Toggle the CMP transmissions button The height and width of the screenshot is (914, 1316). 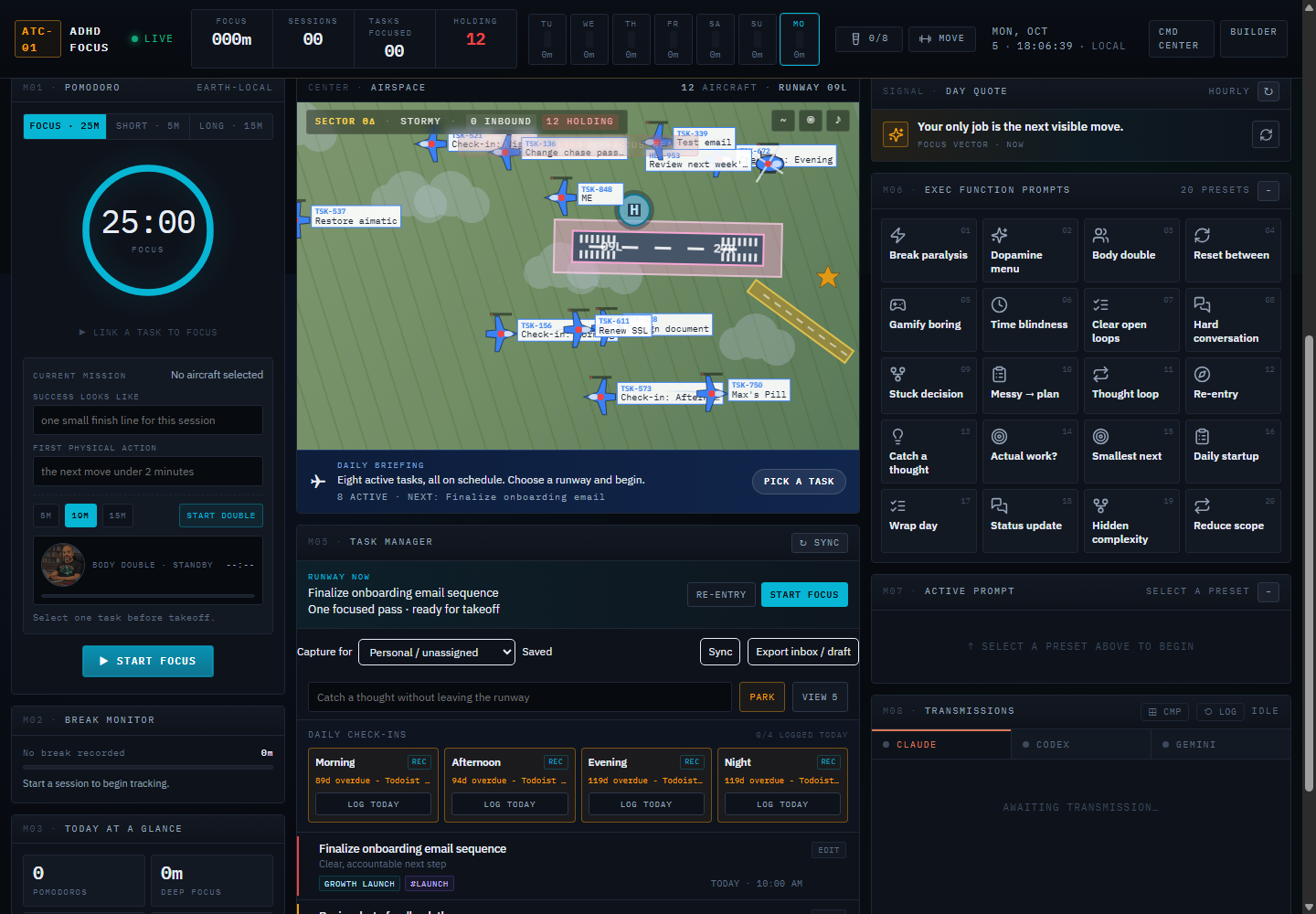tap(1165, 712)
